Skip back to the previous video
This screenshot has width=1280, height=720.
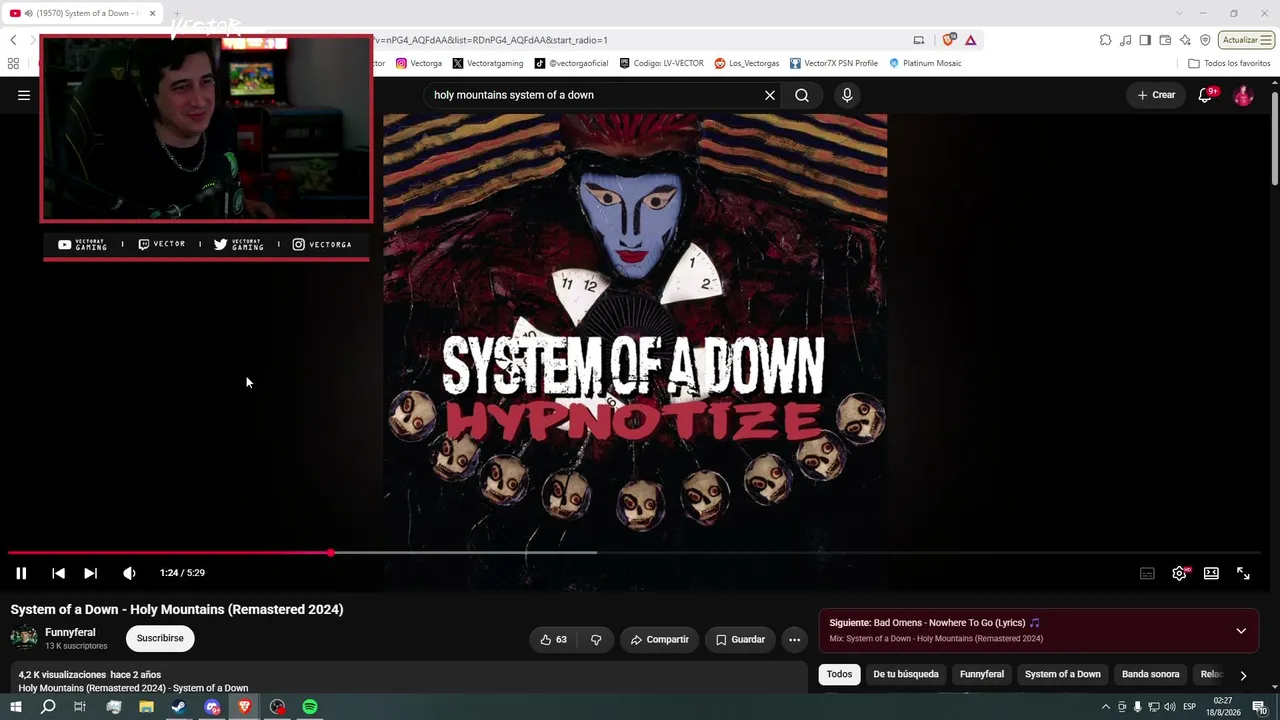click(58, 573)
